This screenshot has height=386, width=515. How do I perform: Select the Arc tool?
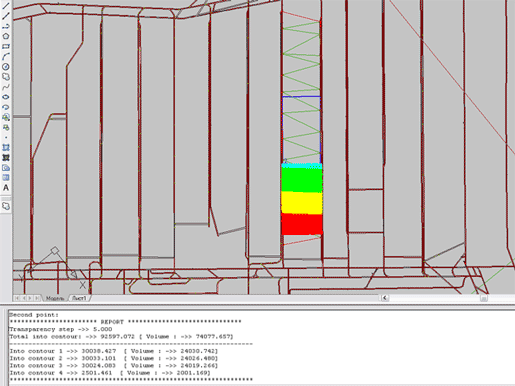coord(6,57)
